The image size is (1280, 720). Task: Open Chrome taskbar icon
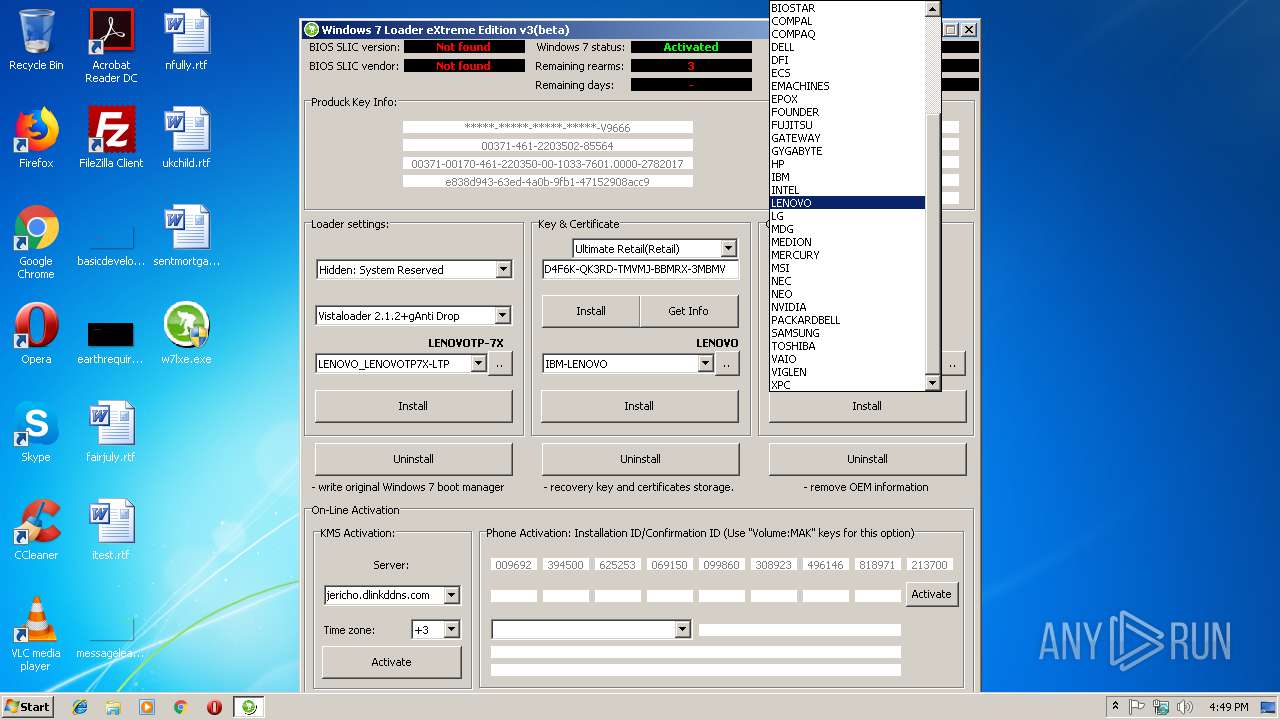[181, 707]
